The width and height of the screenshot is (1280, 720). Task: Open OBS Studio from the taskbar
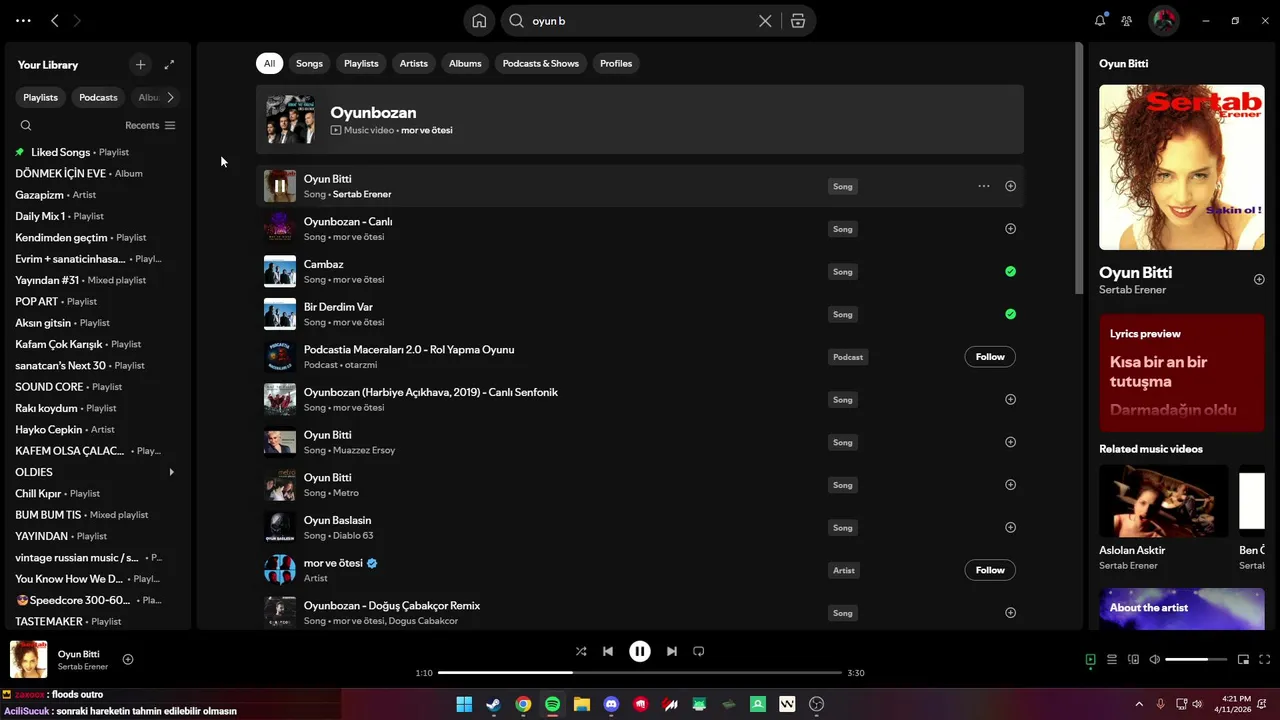[x=817, y=704]
